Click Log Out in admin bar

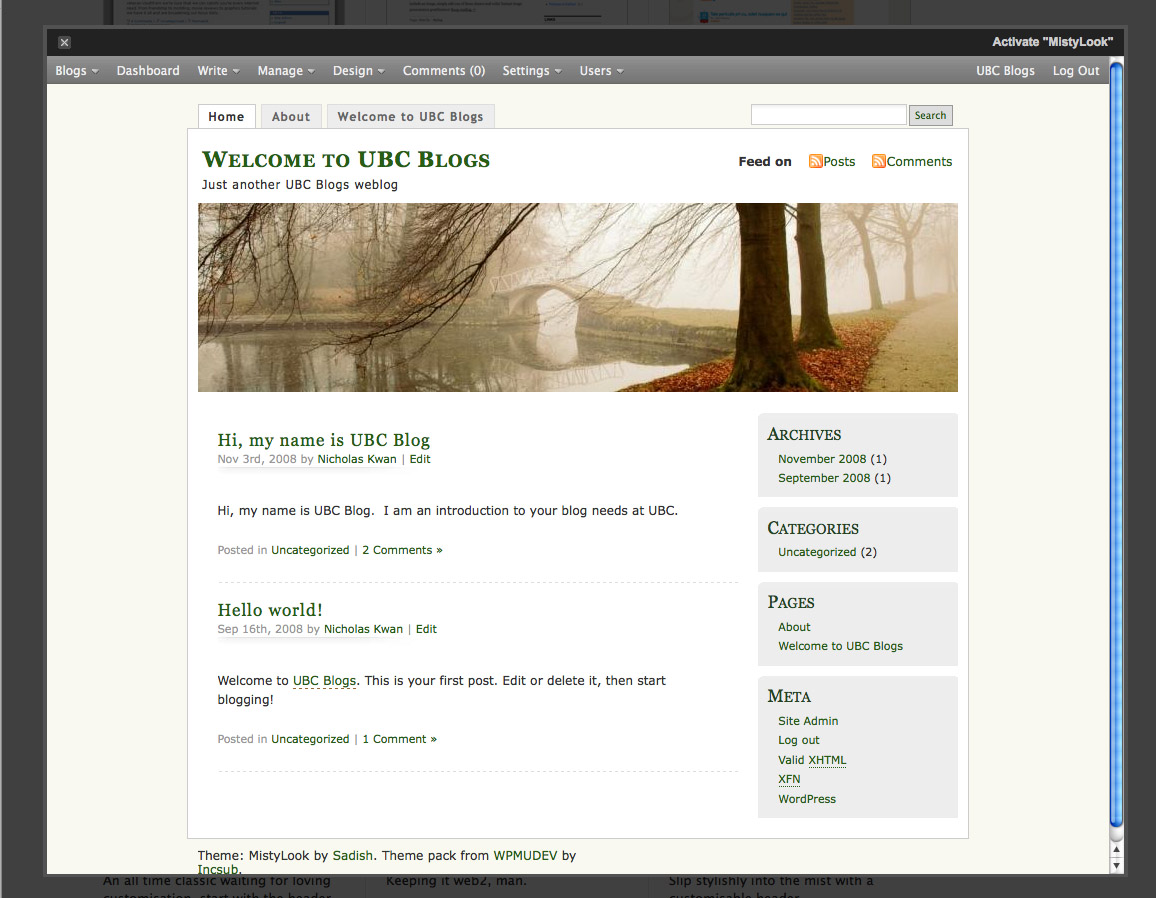[1076, 71]
